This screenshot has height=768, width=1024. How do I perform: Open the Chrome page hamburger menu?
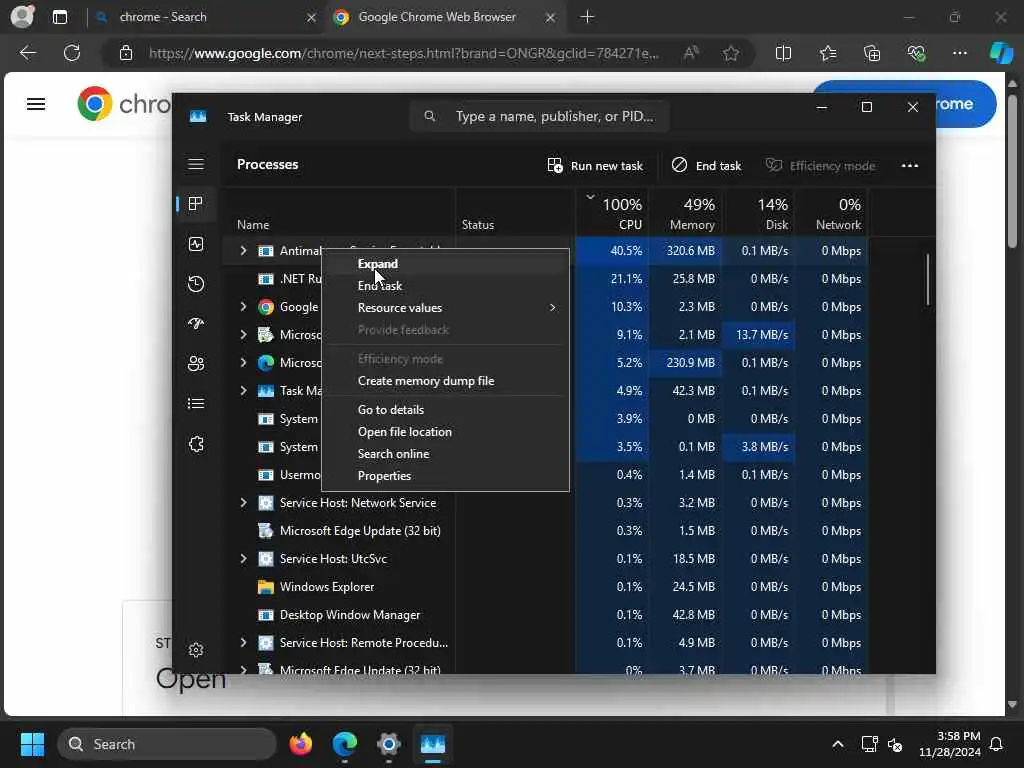point(36,104)
